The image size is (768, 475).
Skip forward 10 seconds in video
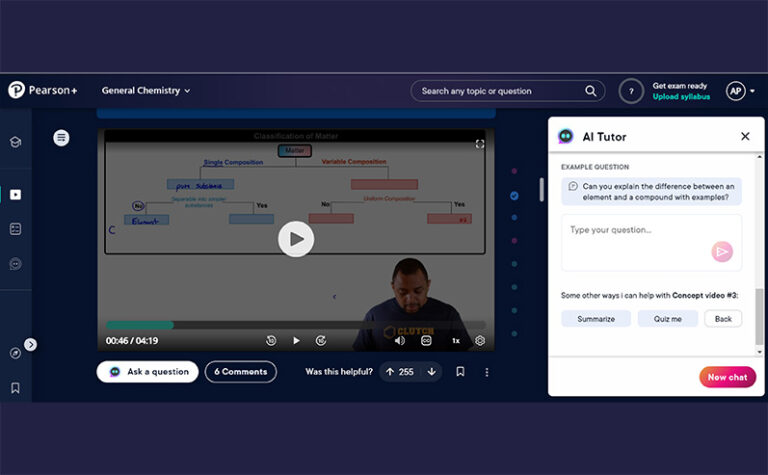click(x=321, y=340)
